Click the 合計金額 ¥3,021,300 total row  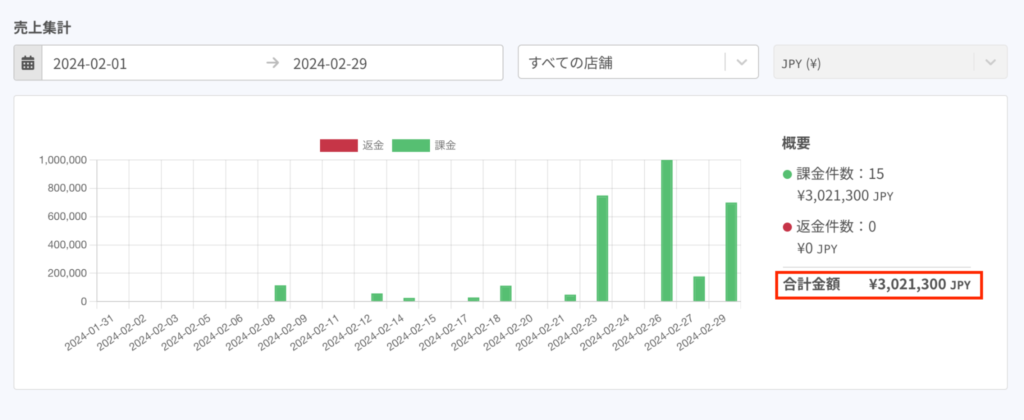pos(879,285)
